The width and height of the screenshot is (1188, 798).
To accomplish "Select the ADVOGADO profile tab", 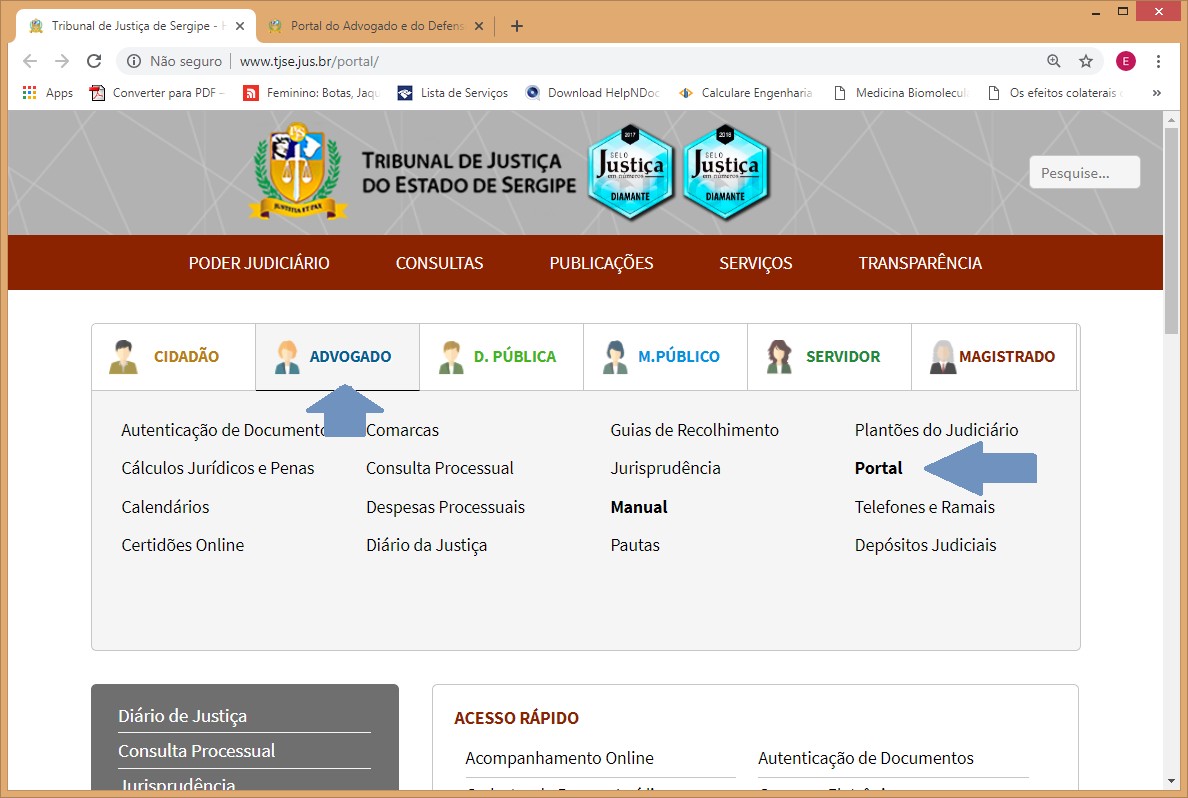I will (x=337, y=357).
